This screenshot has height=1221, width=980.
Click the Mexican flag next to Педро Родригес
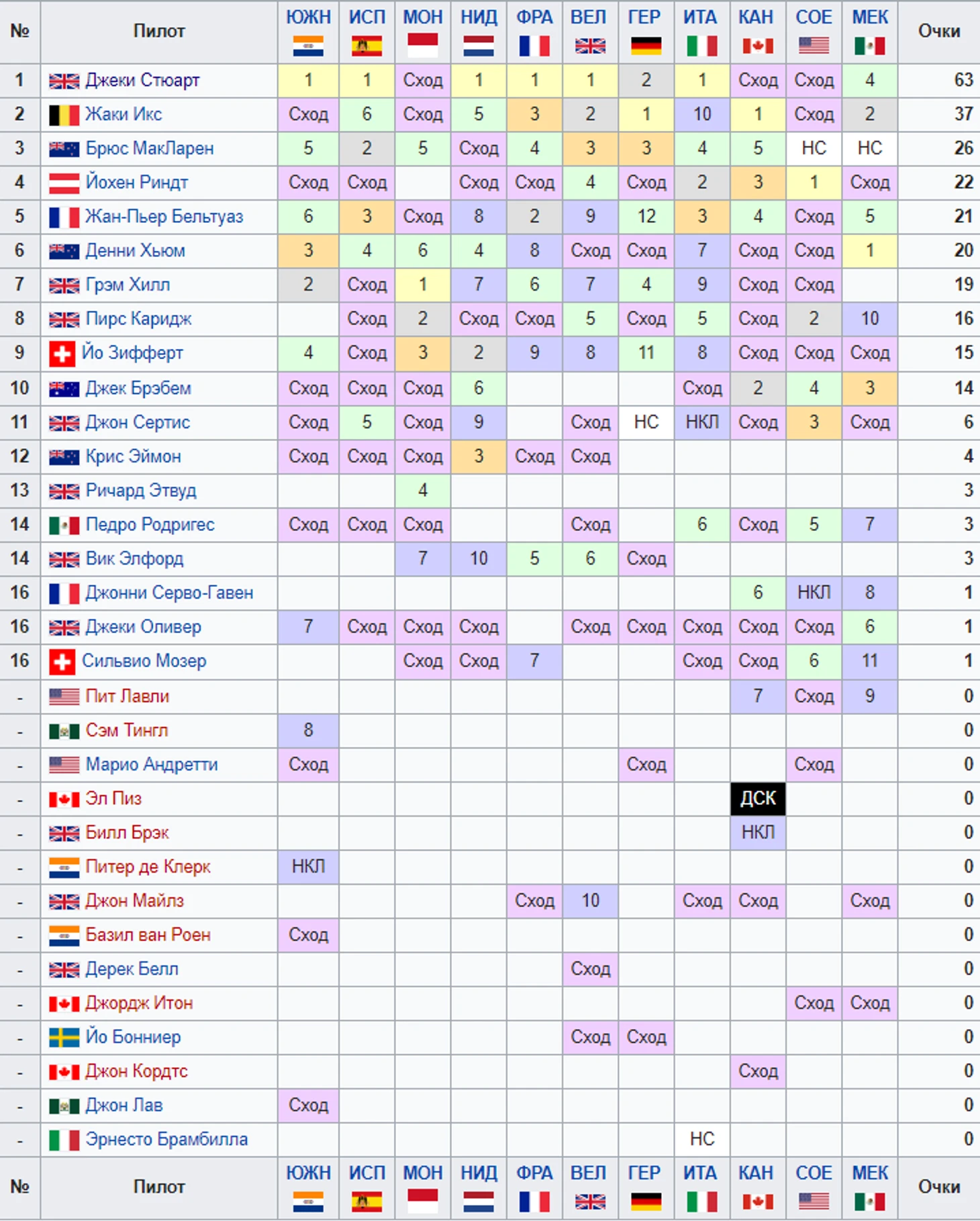(64, 525)
